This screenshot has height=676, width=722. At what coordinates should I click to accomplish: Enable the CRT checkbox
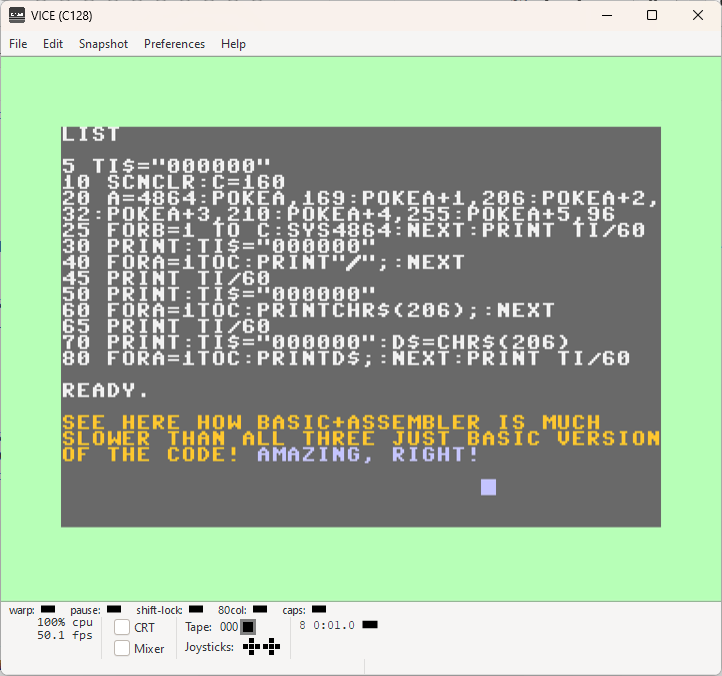[122, 627]
